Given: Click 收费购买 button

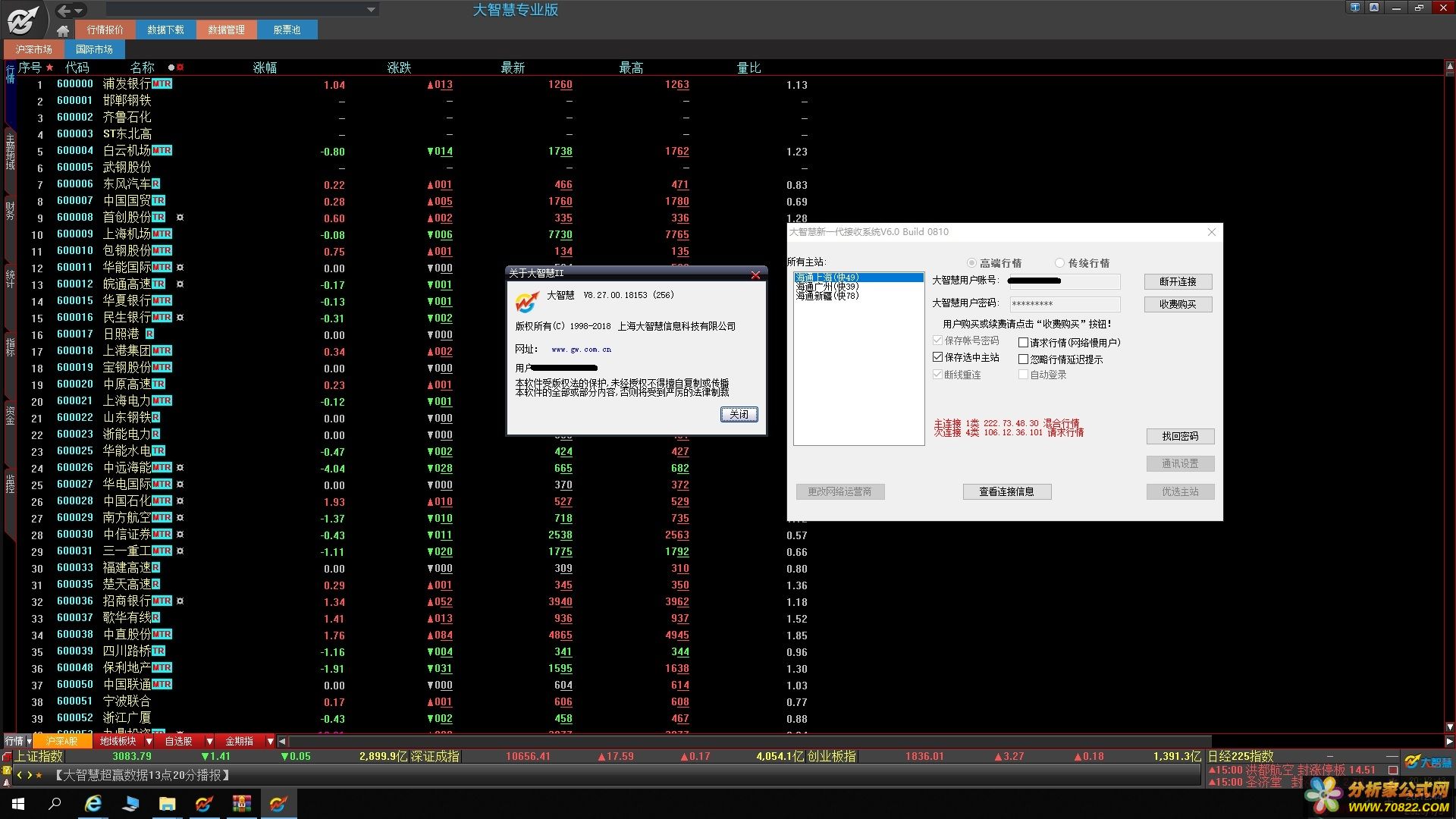Looking at the screenshot, I should coord(1178,304).
